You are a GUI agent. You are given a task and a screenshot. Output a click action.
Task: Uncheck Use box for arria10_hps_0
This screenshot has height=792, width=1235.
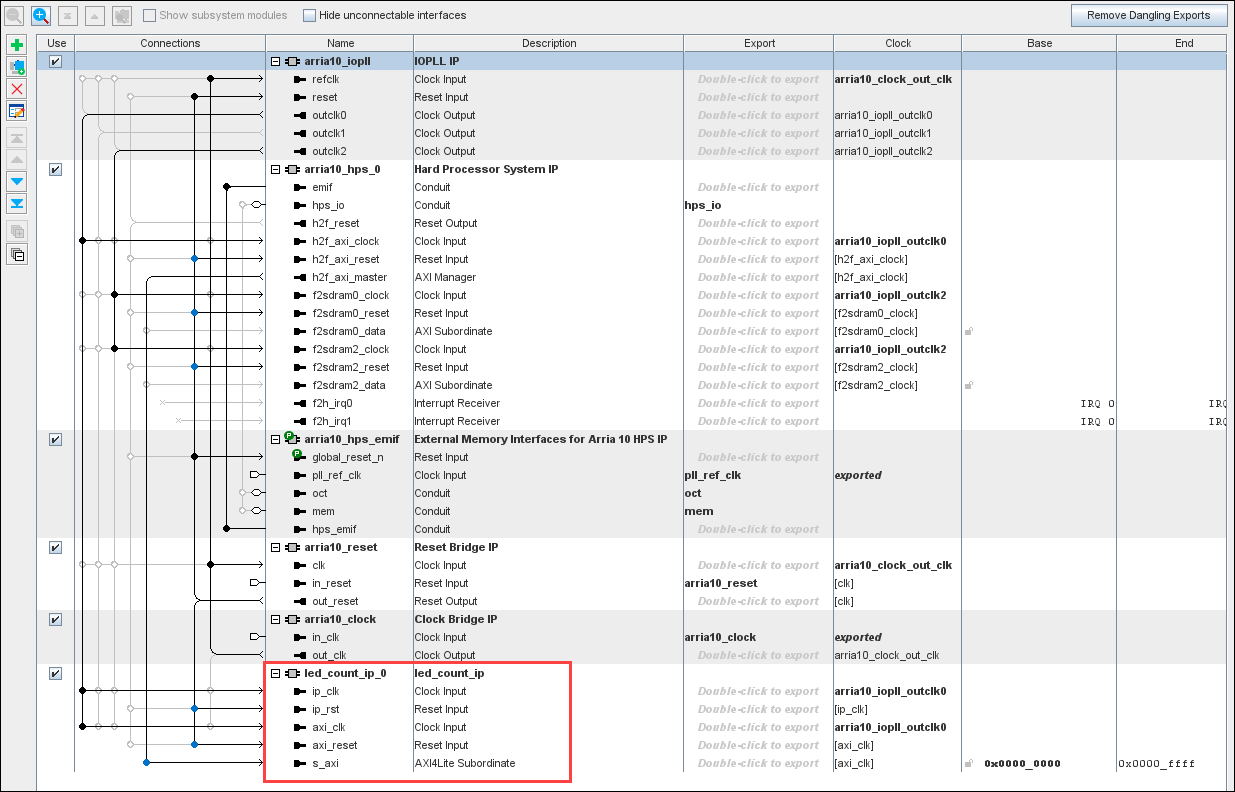55,169
